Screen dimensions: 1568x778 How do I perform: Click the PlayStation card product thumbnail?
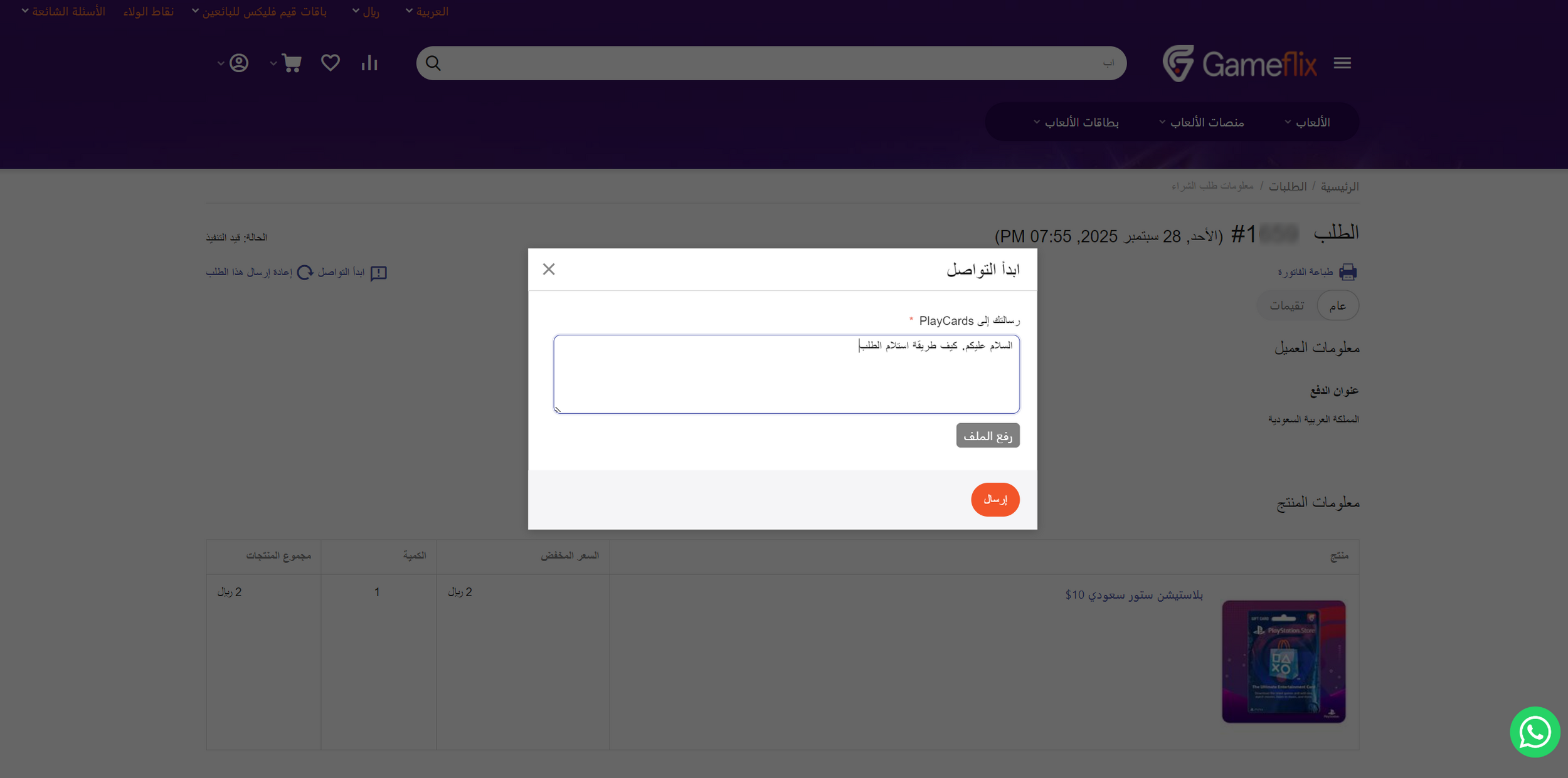pos(1283,661)
